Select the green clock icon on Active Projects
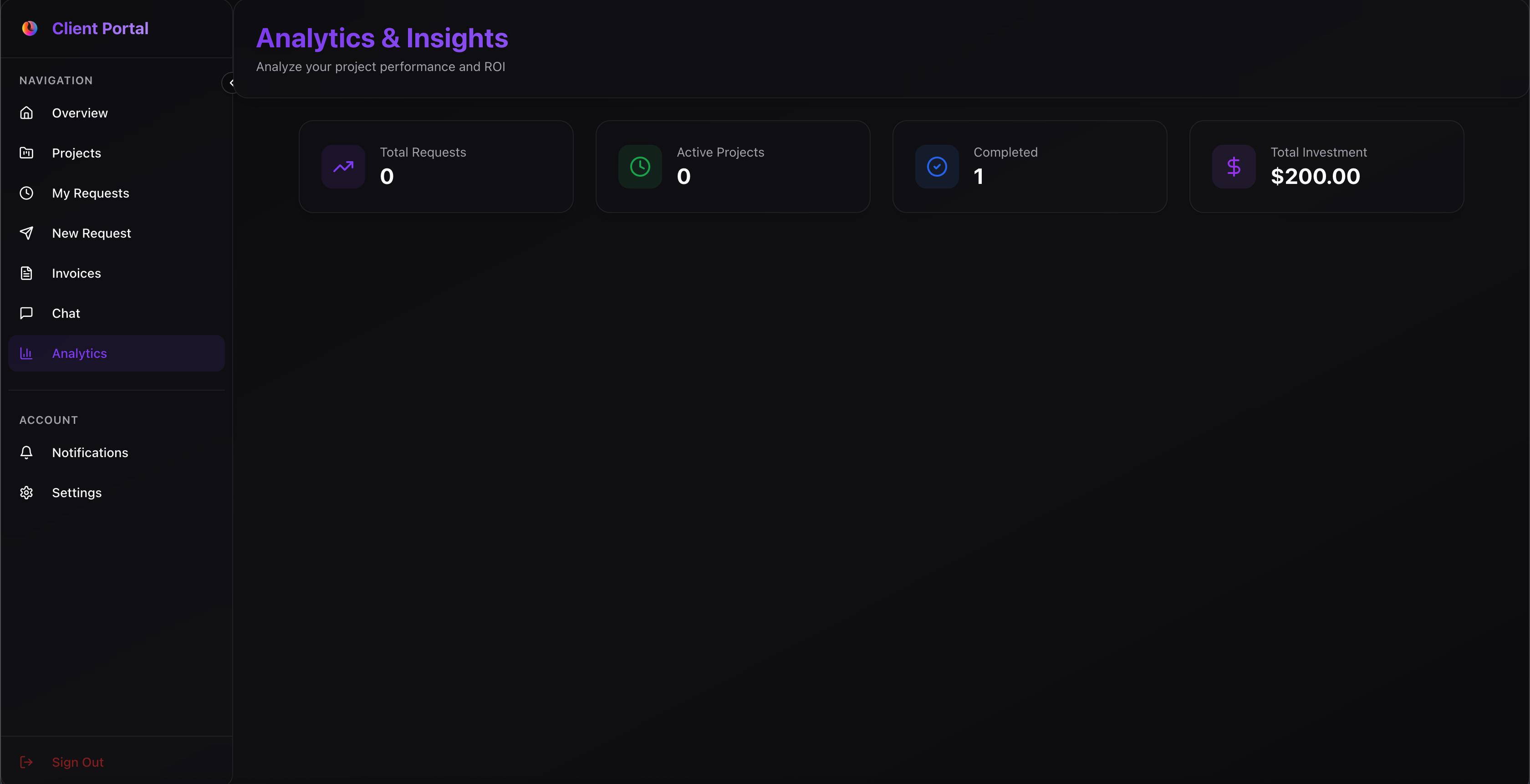 click(640, 166)
